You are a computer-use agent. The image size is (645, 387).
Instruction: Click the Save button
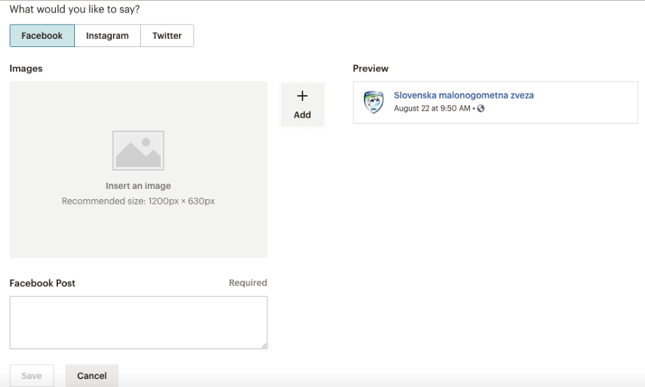pos(32,375)
